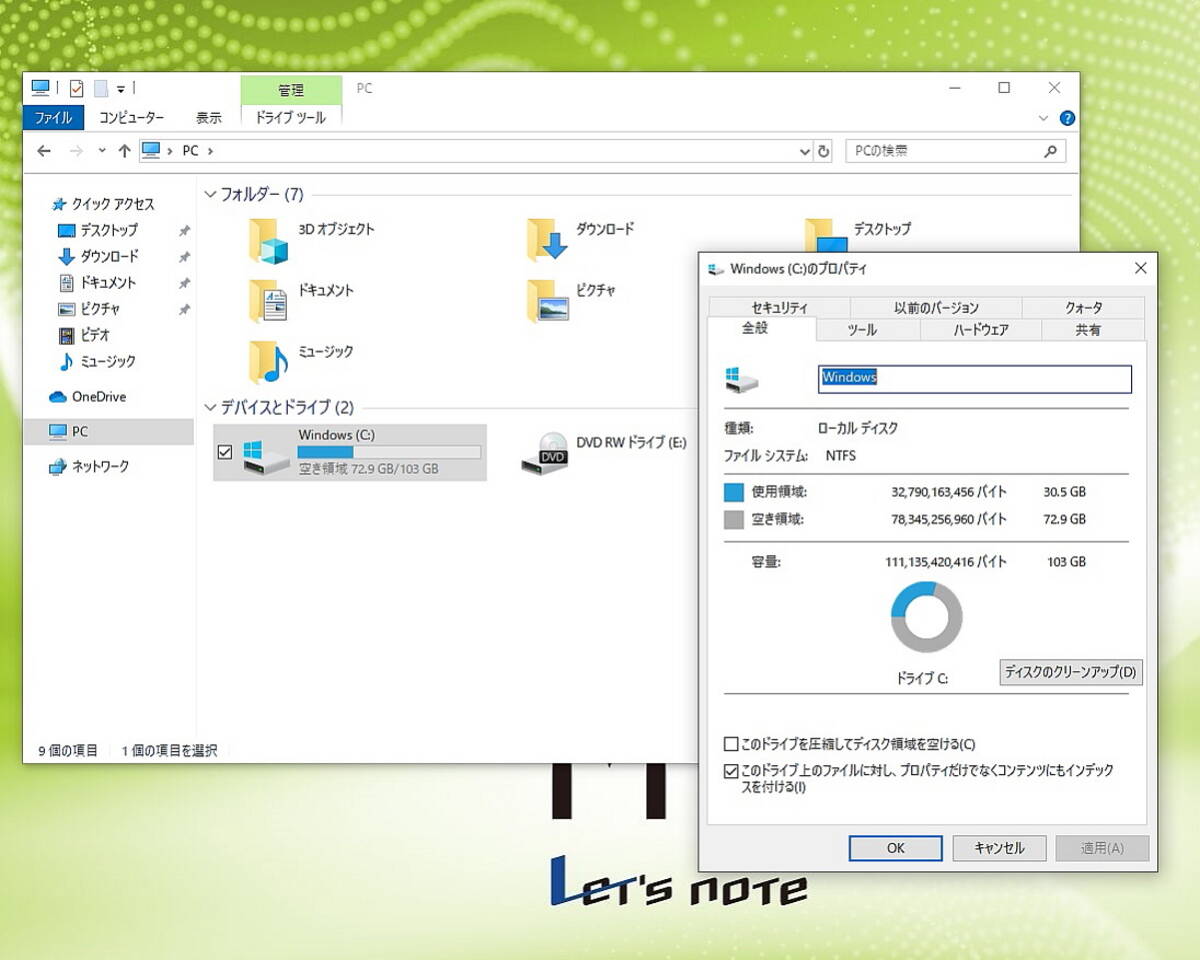Select the ピクチャ folder icon in the folder list

[546, 302]
